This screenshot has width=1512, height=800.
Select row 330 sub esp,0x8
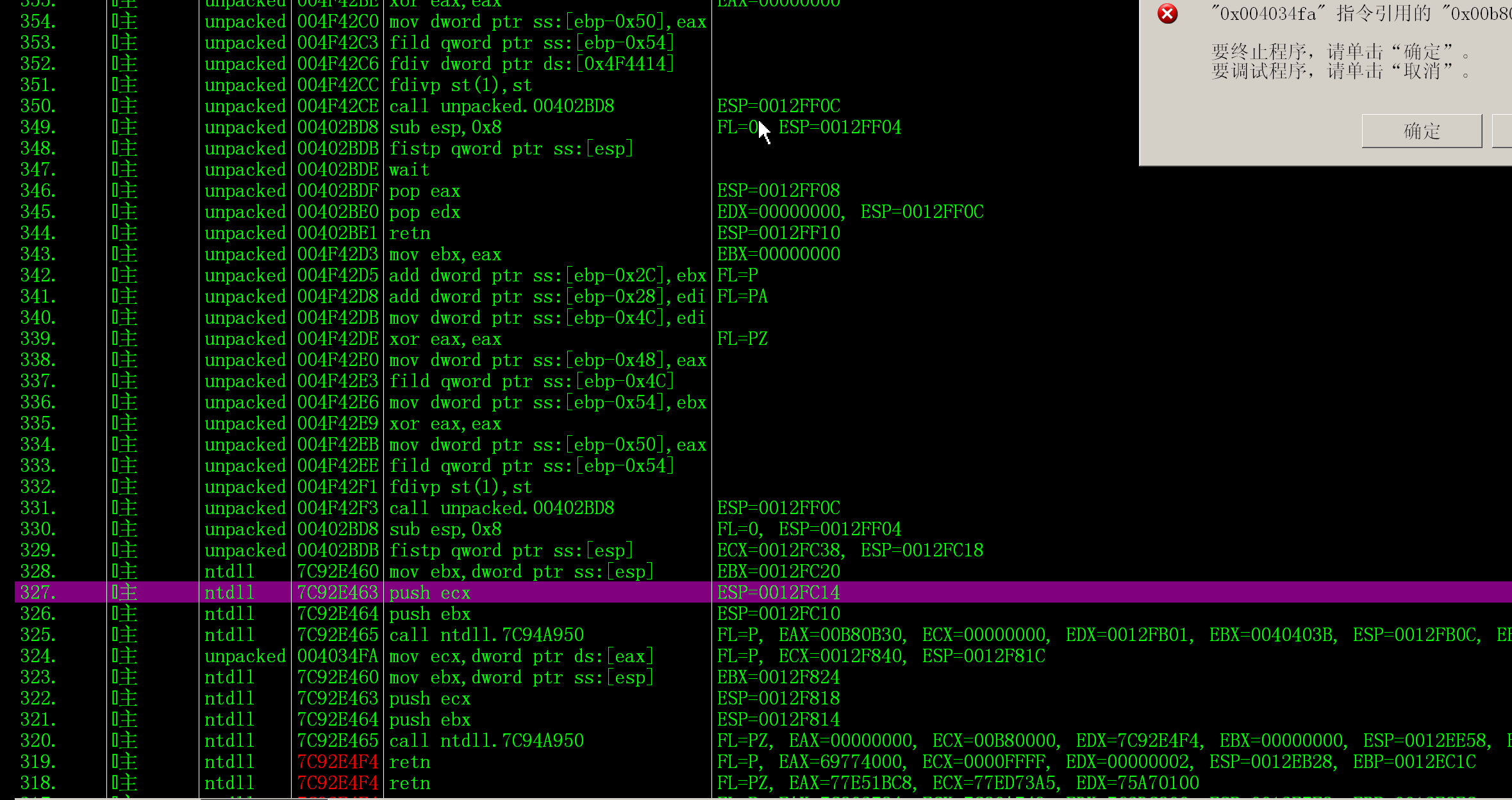[763, 529]
